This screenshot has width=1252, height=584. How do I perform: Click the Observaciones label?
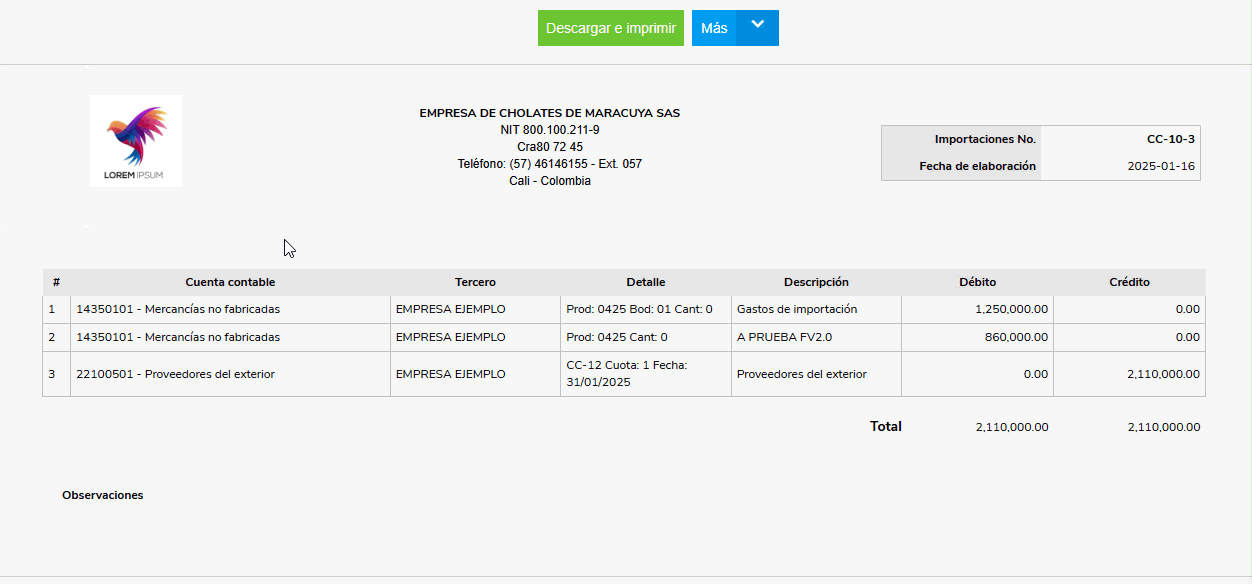point(102,495)
